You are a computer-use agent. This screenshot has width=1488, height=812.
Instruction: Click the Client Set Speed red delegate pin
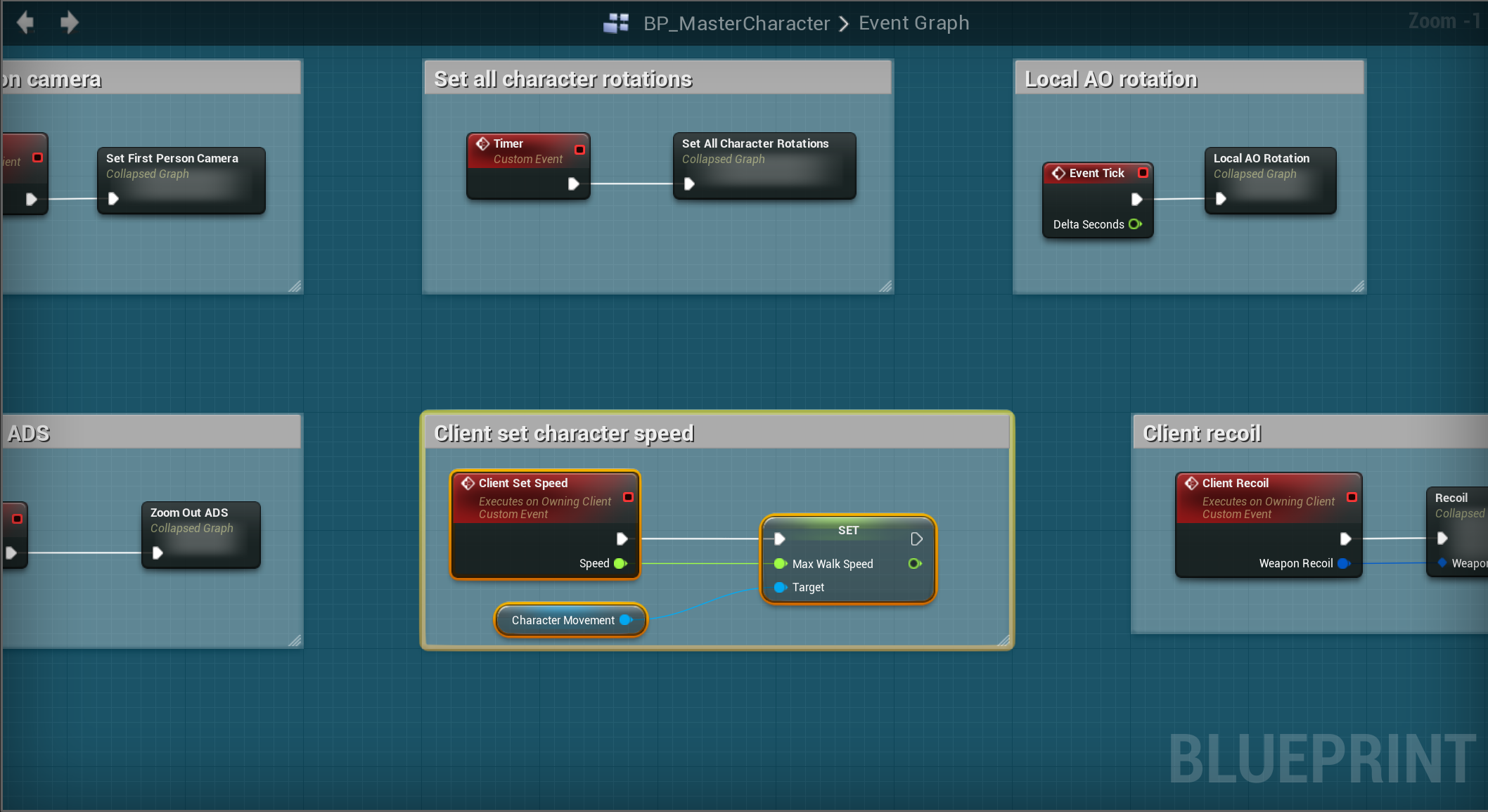(x=628, y=497)
